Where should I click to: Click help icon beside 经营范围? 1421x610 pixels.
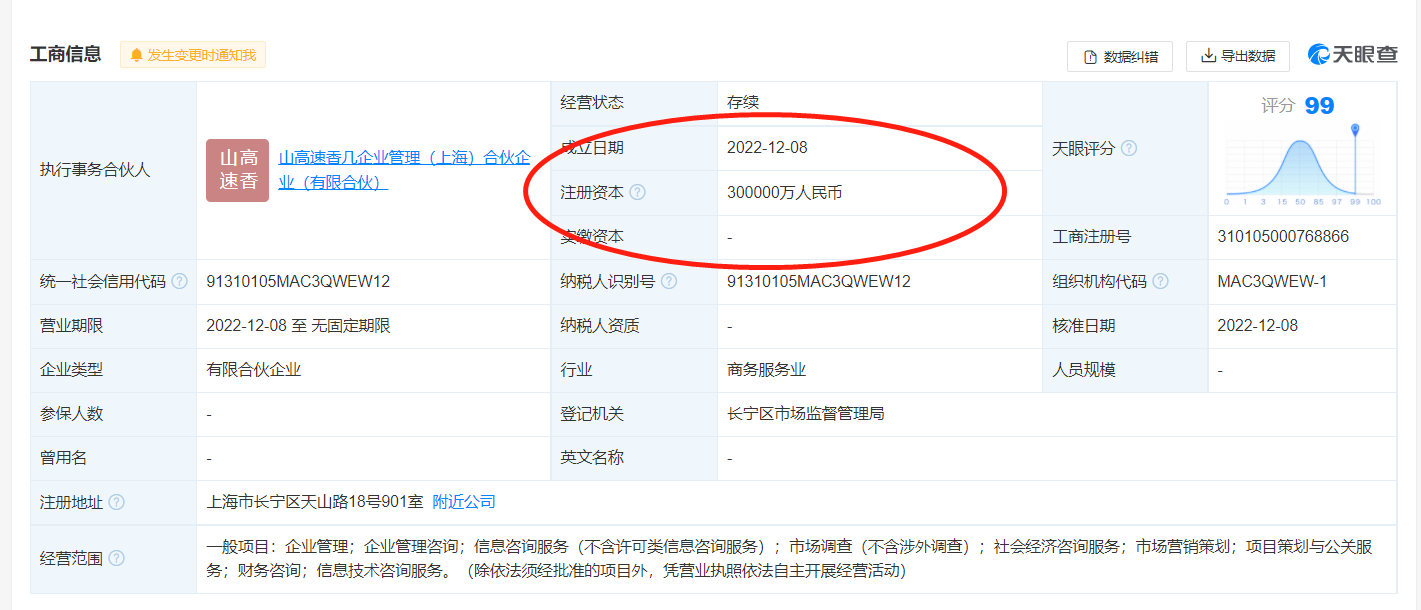tap(116, 558)
